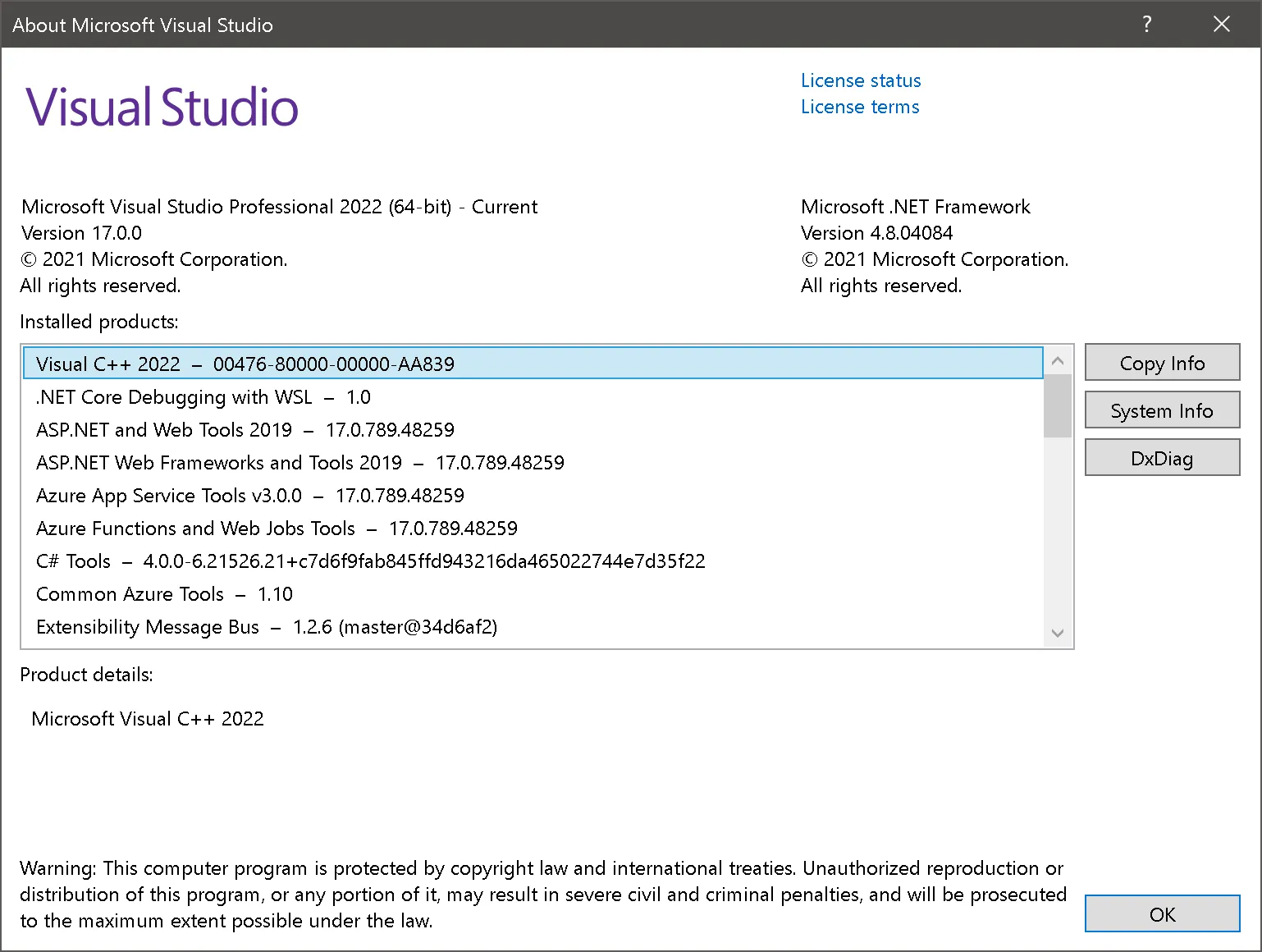Confirm the dialog with OK
This screenshot has height=952, width=1262.
1162,914
